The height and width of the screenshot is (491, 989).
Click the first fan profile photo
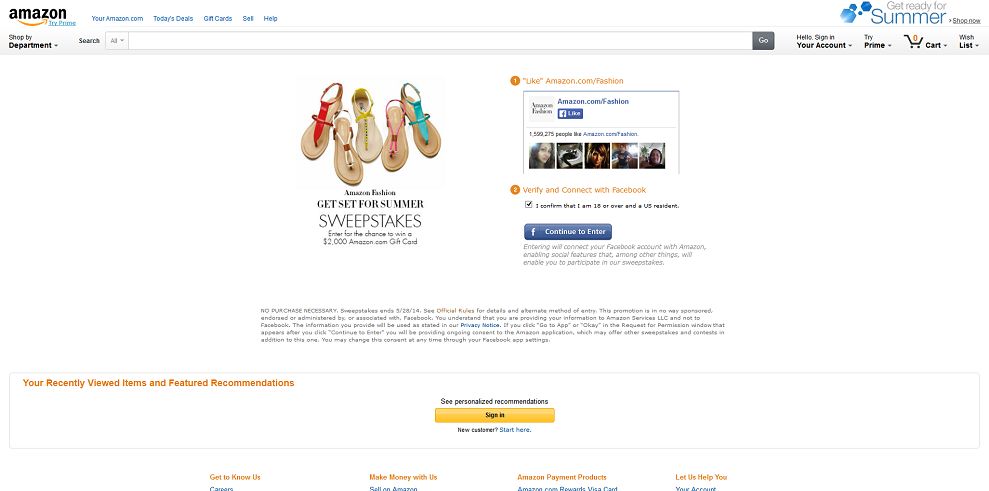[542, 156]
